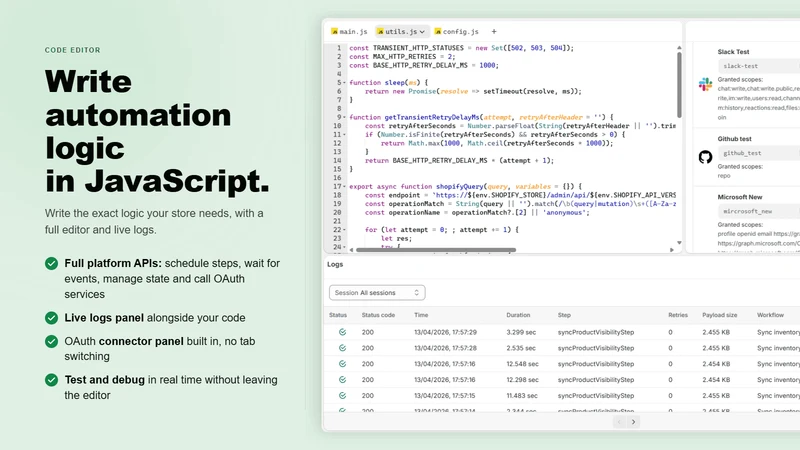This screenshot has height=450, width=800.
Task: Collapse the try block fold at line 24
Action: coord(344,247)
